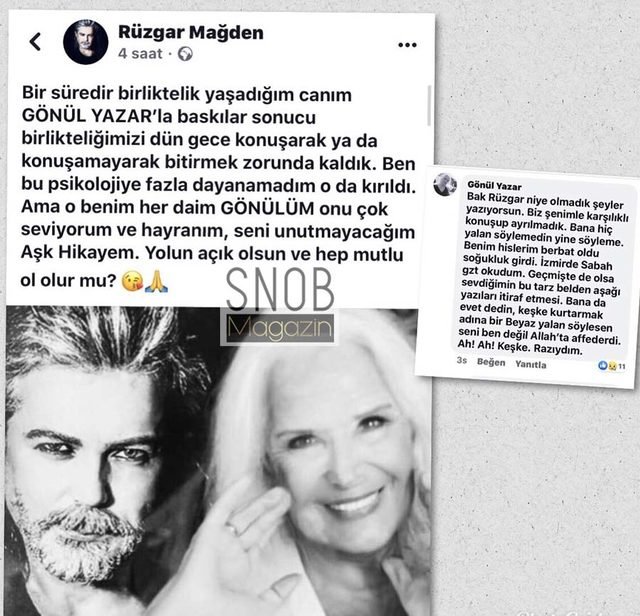Click the globe public-visibility icon
640x616 pixels.
185,54
